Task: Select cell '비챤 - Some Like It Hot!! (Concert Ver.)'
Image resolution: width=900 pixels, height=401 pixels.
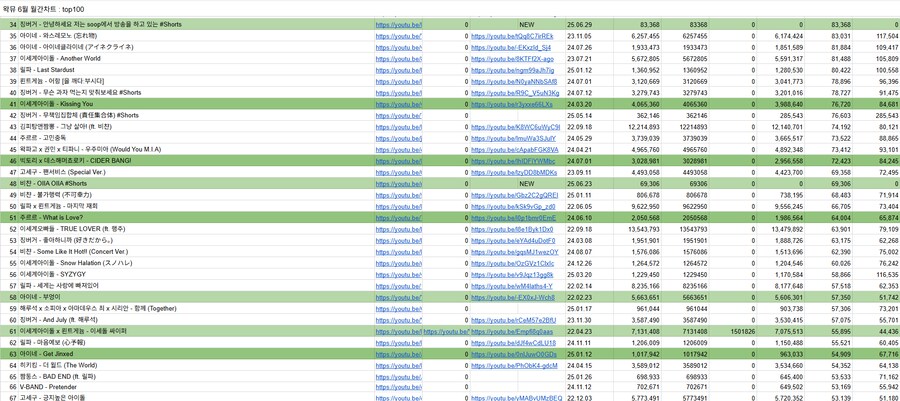Action: 196,252
